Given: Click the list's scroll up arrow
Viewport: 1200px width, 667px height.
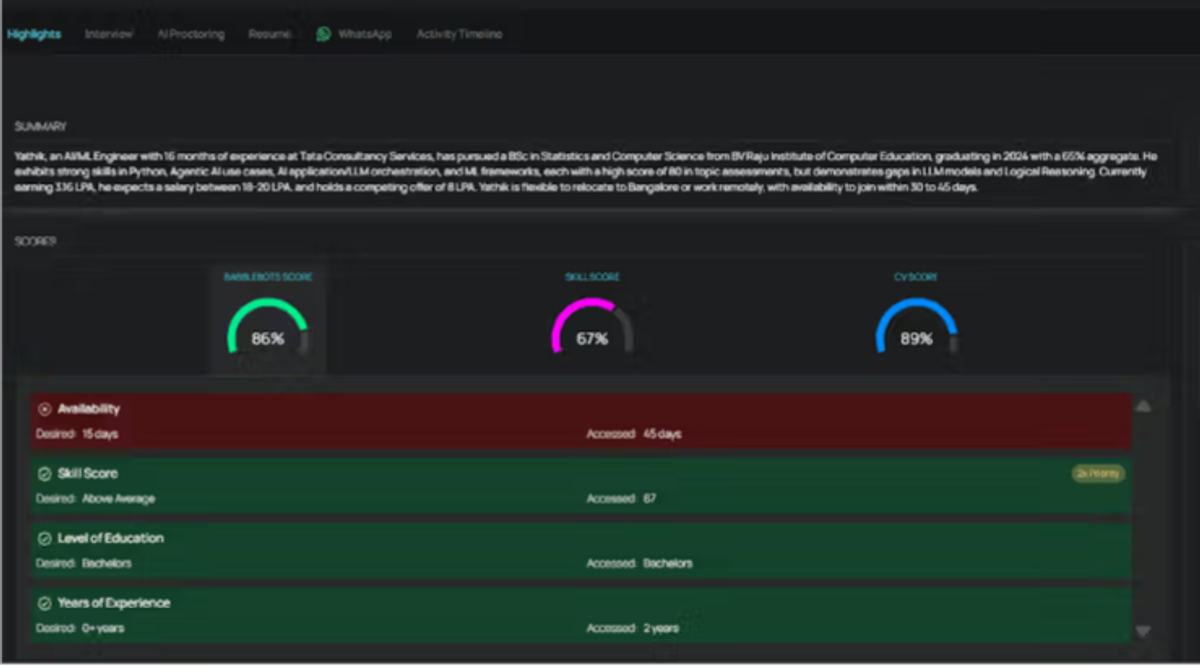Looking at the screenshot, I should (1143, 407).
